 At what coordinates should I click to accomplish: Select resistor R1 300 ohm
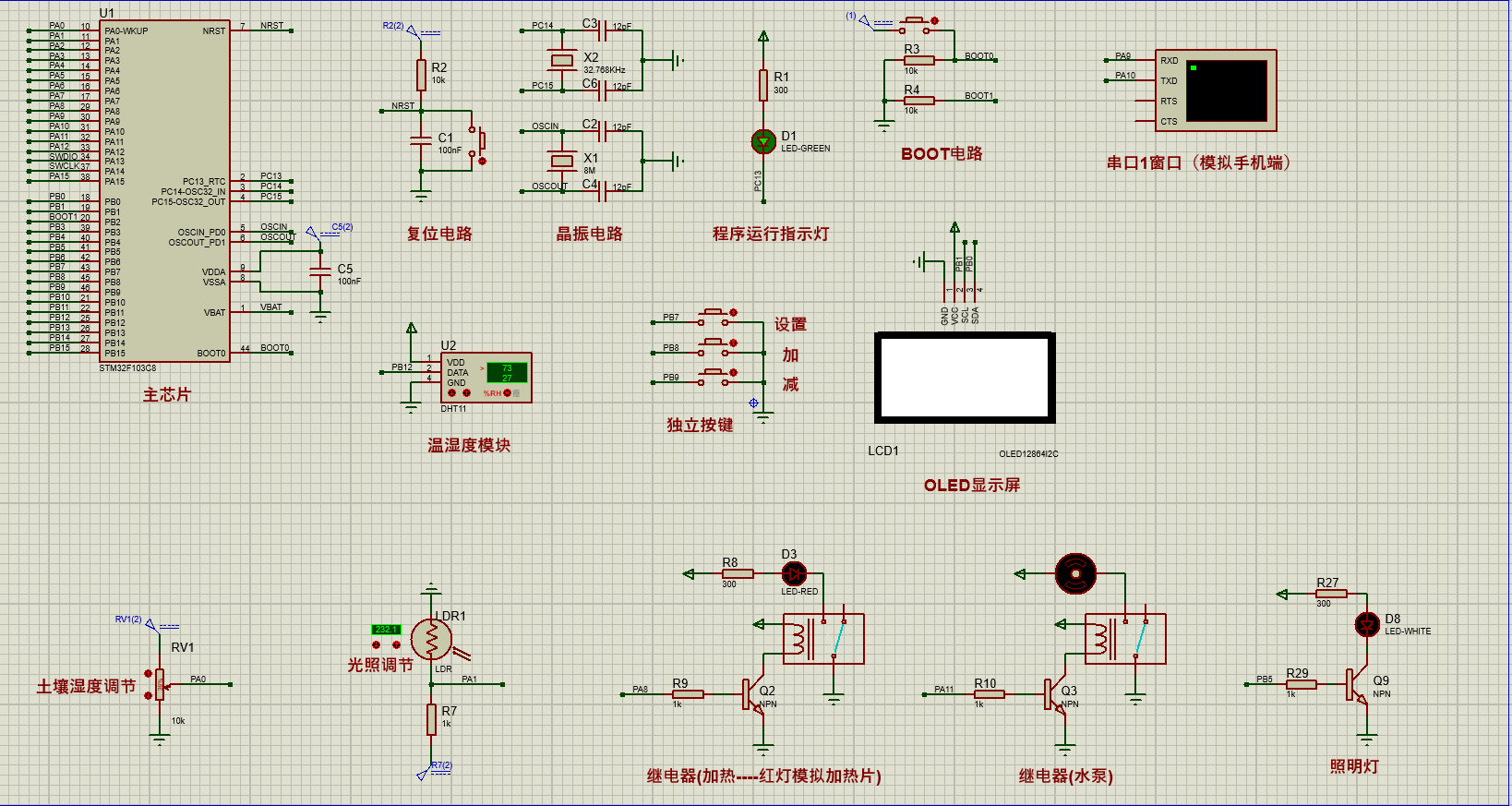point(763,85)
